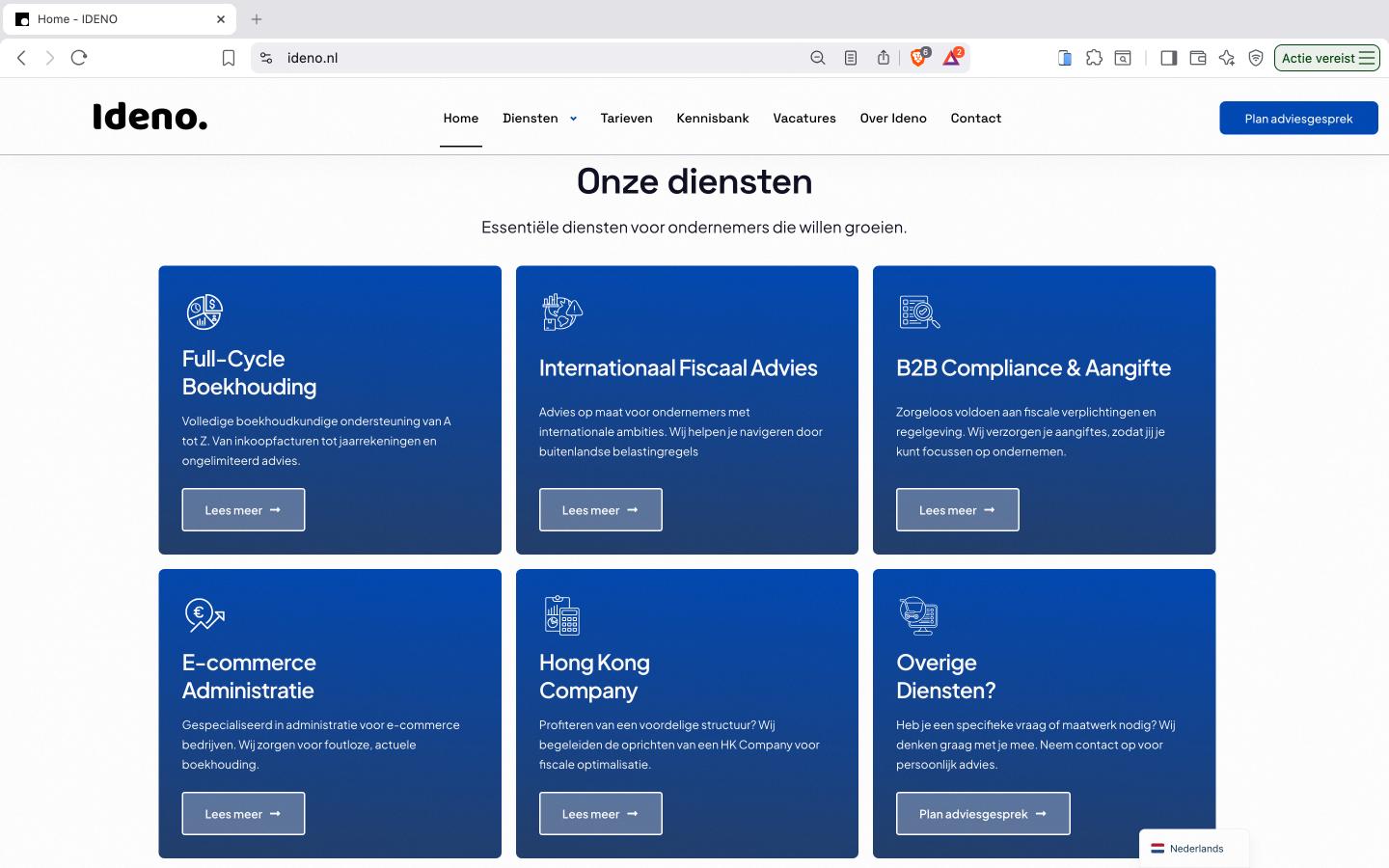Click the Leo AI sparkle icon
Viewport: 1389px width, 868px height.
point(1226,58)
